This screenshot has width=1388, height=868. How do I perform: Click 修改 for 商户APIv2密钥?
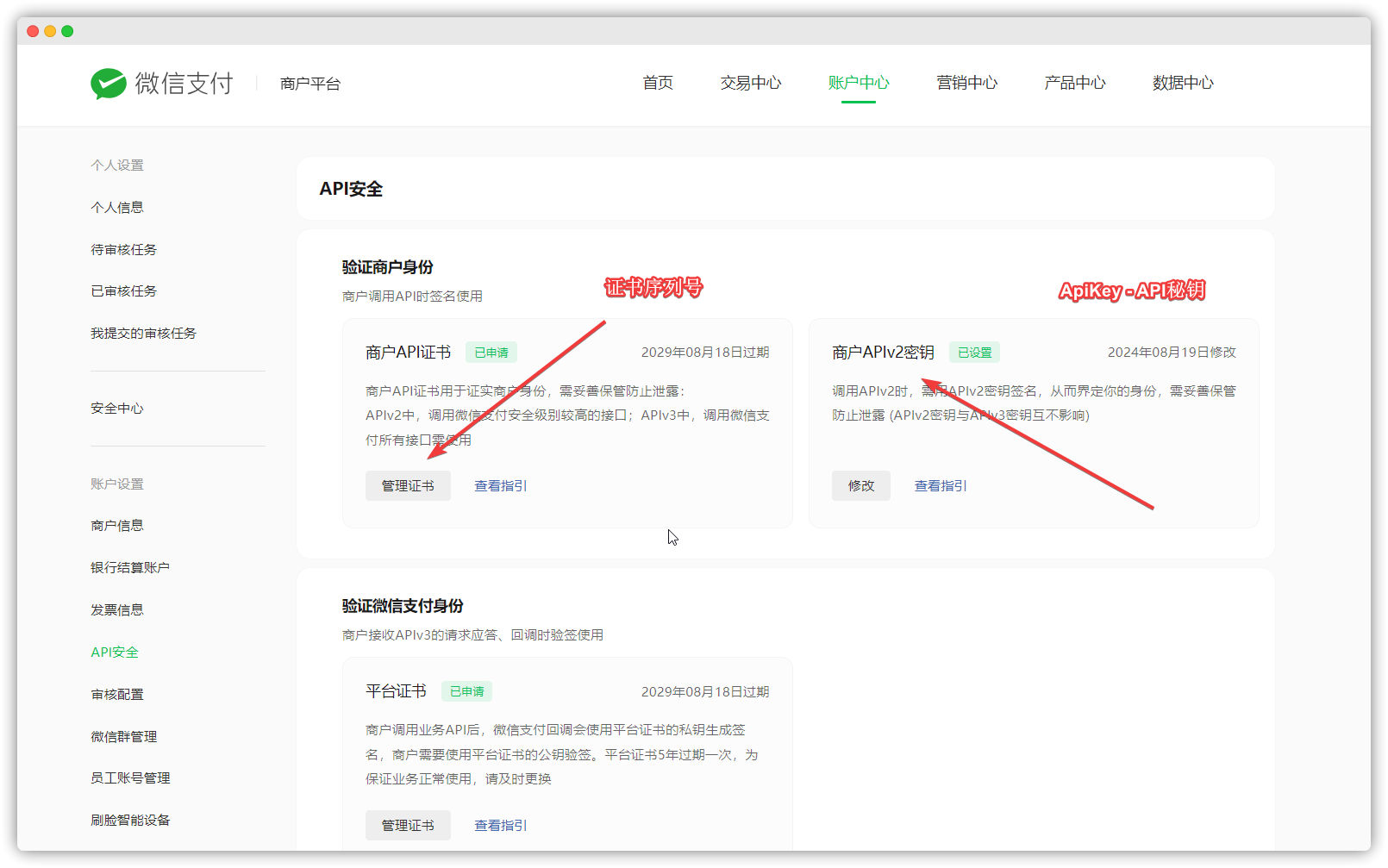pos(861,486)
